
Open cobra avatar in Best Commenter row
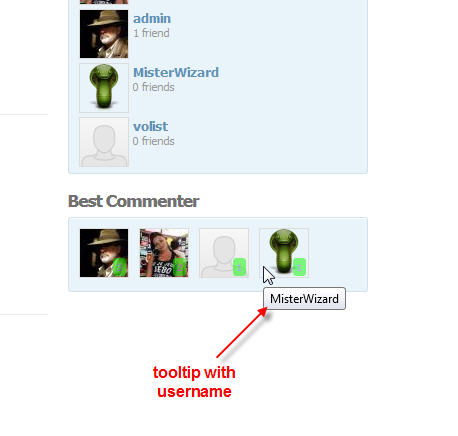284,253
